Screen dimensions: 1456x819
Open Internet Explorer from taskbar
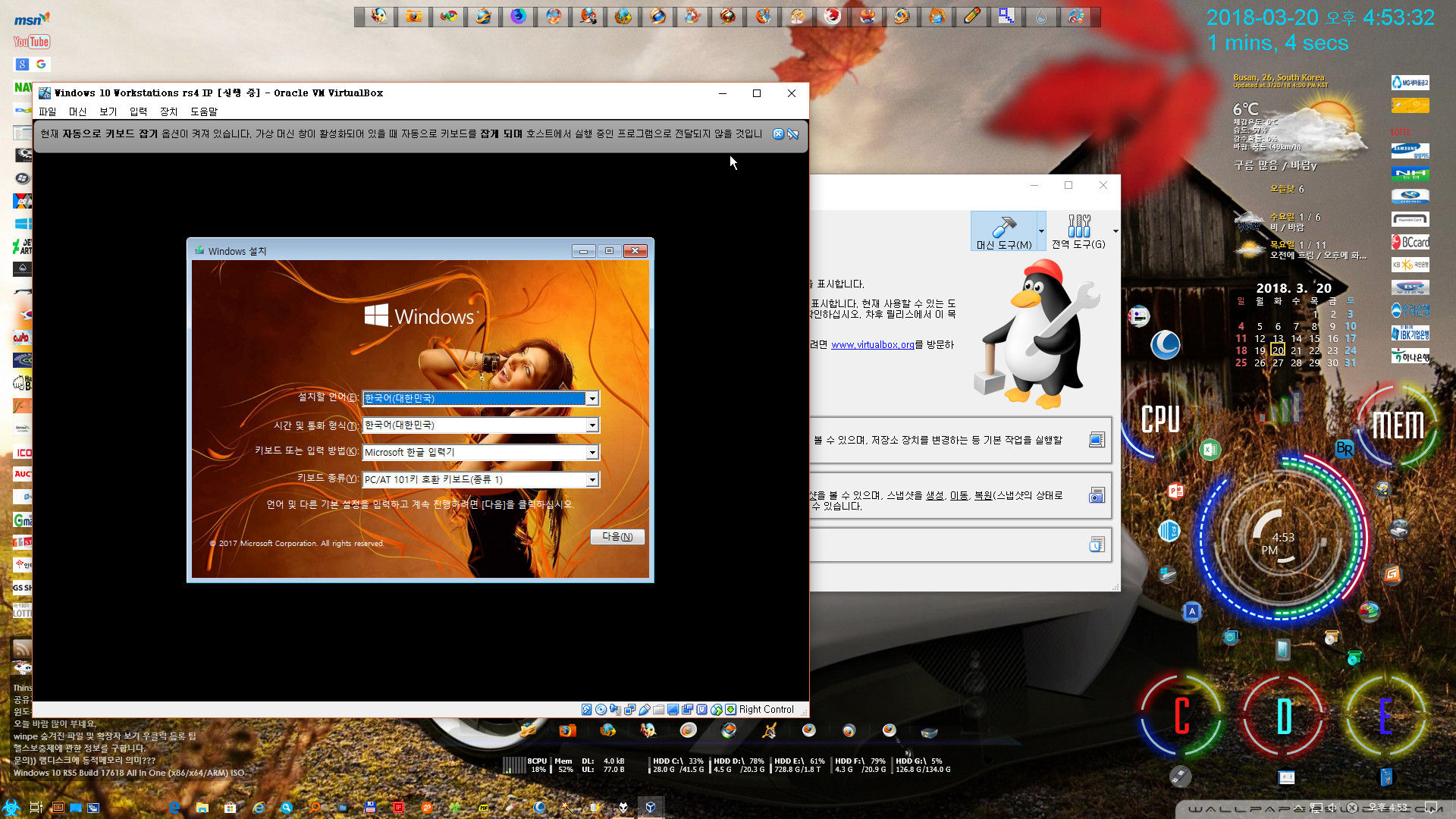[x=259, y=808]
